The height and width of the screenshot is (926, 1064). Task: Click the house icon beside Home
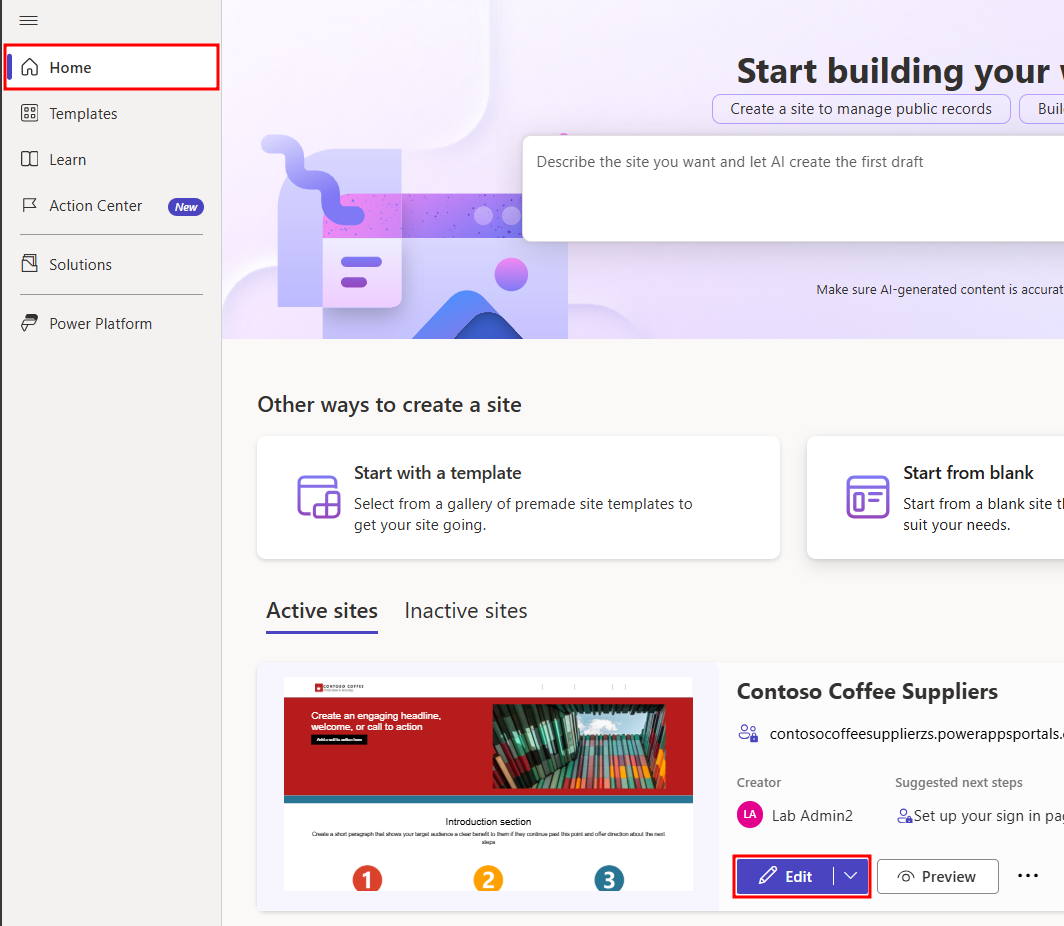click(x=29, y=67)
